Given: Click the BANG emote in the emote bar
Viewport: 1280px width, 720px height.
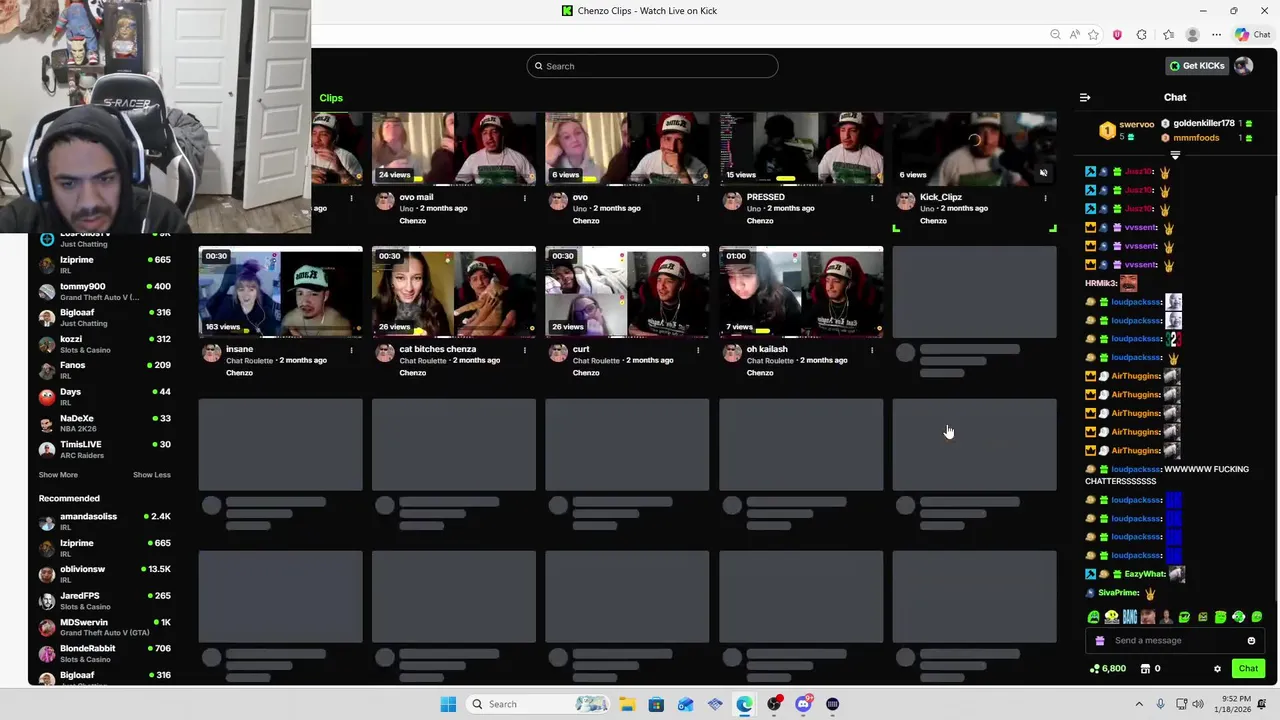Looking at the screenshot, I should click(1130, 617).
